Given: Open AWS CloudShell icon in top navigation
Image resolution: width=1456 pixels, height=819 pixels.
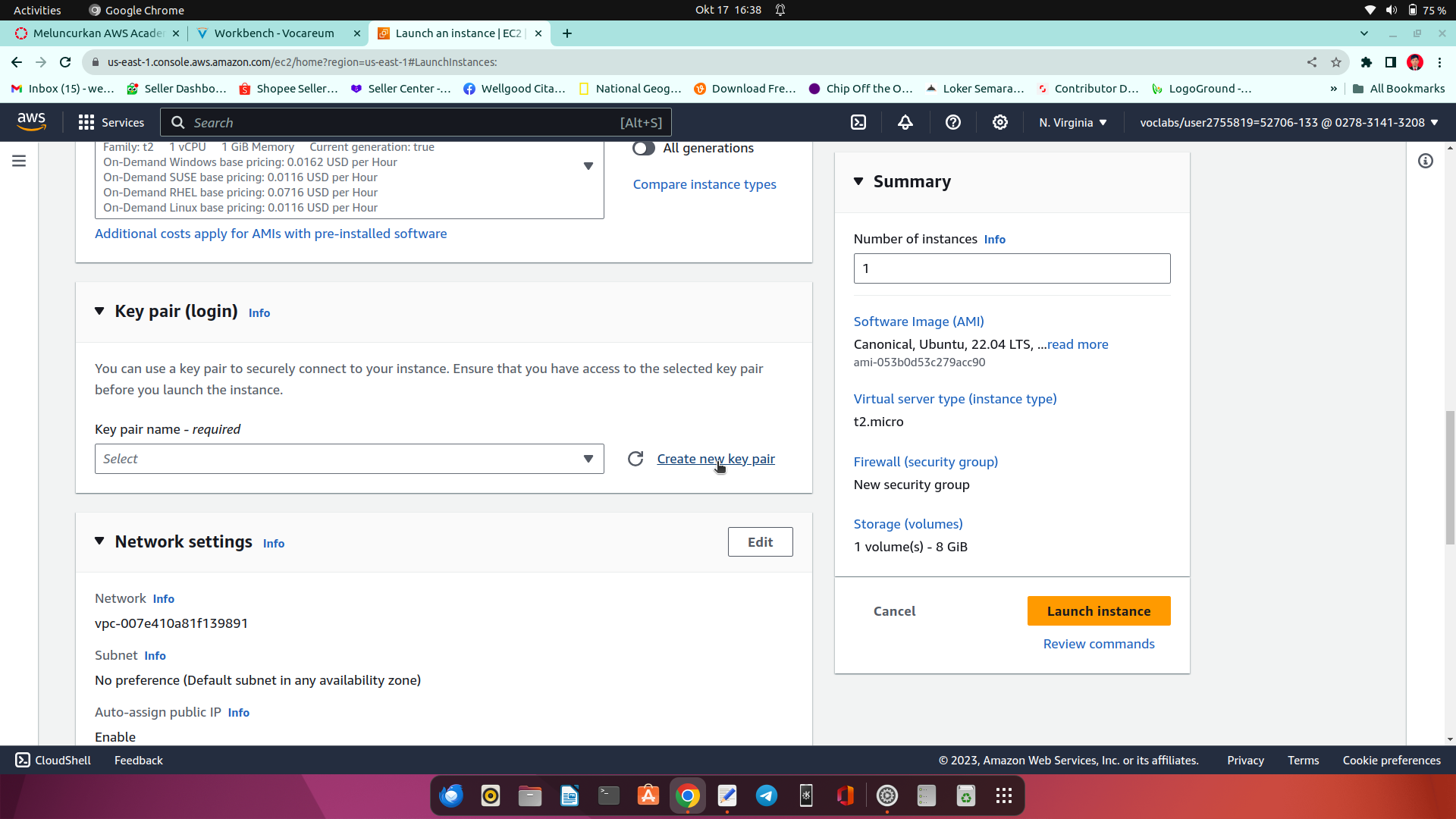Looking at the screenshot, I should [858, 122].
